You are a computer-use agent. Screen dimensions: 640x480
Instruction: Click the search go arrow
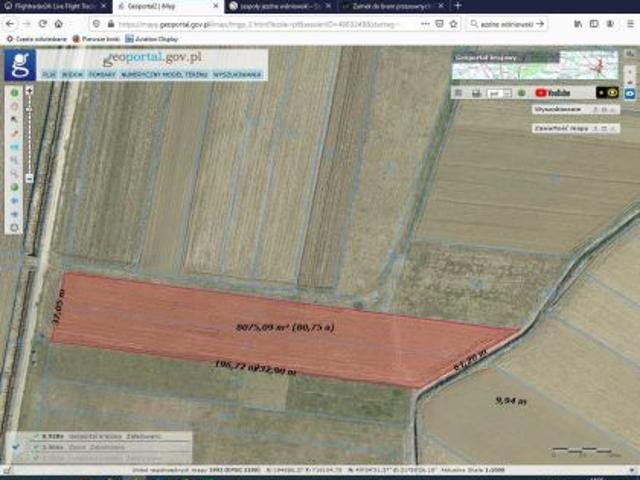tap(540, 24)
